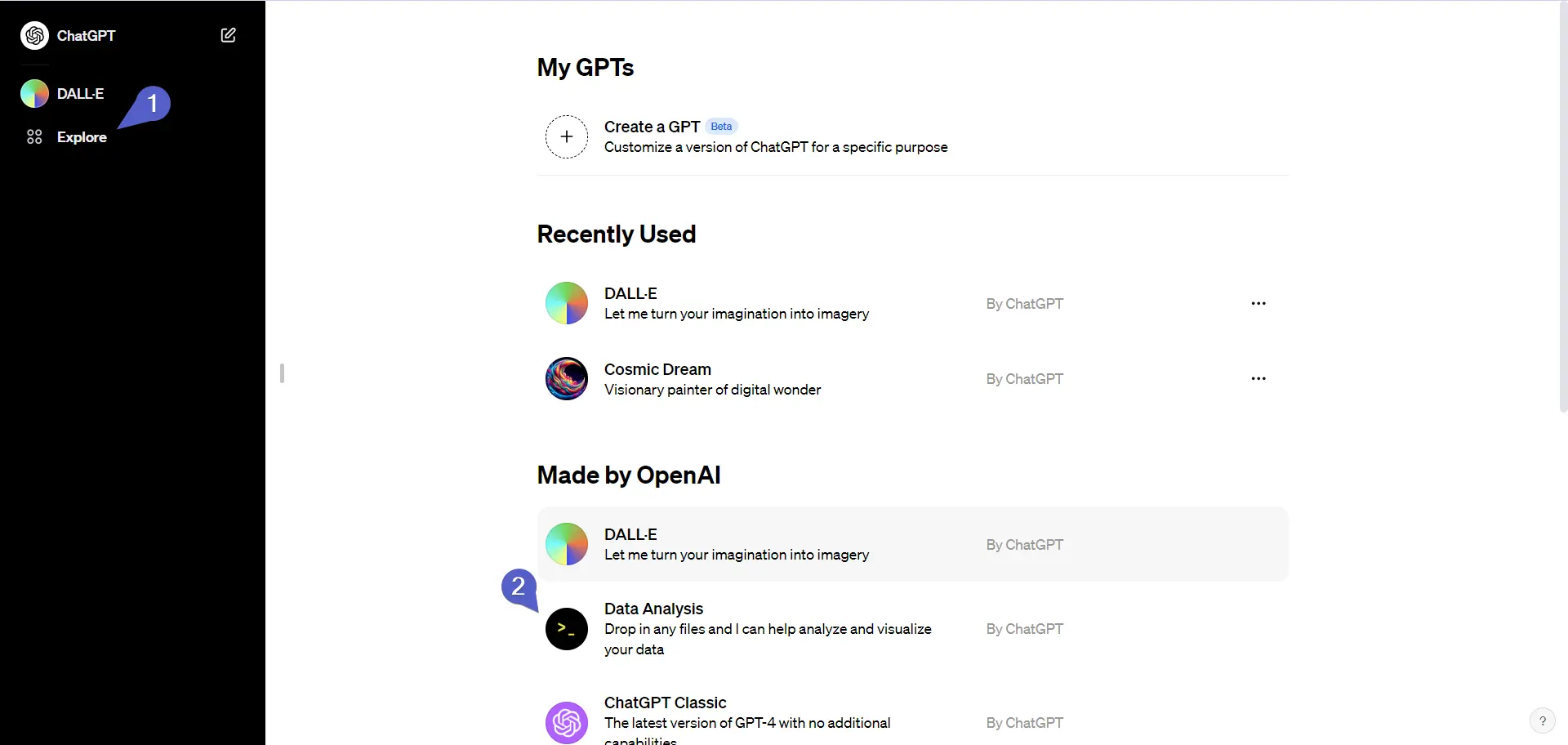Open ChatGPT Classic entry

pyautogui.click(x=912, y=719)
